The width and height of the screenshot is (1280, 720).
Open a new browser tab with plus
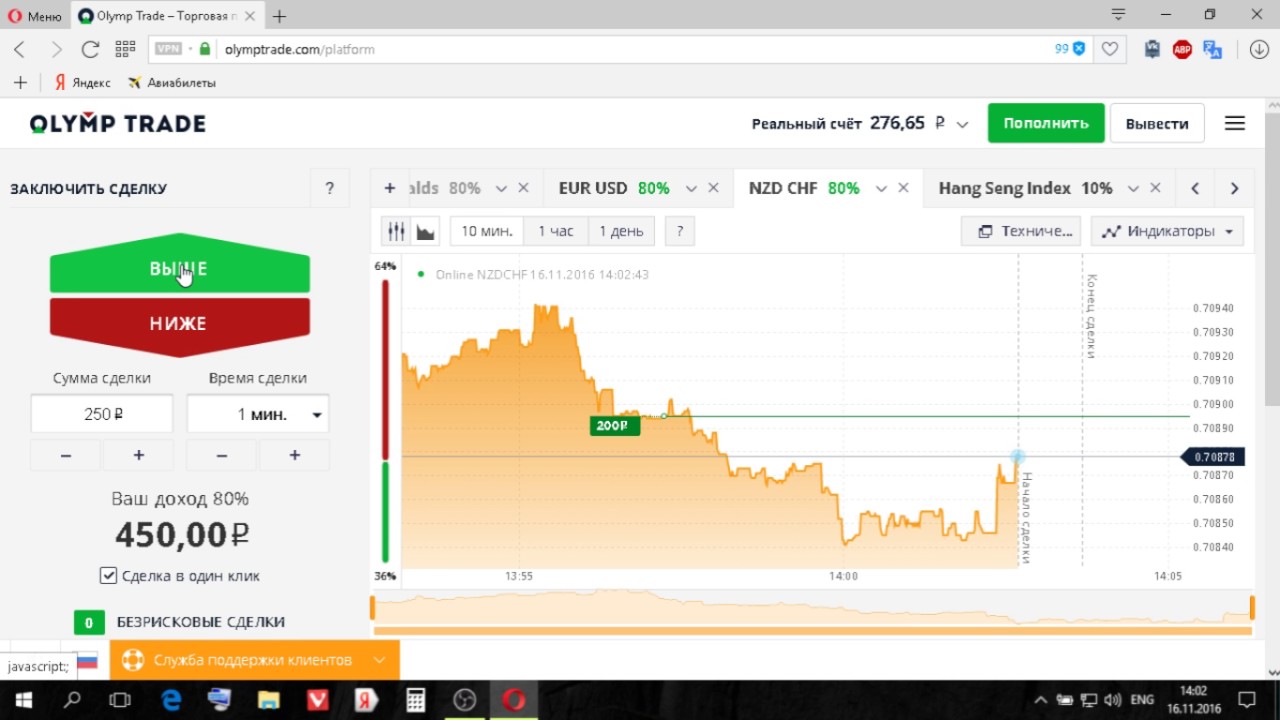(279, 16)
